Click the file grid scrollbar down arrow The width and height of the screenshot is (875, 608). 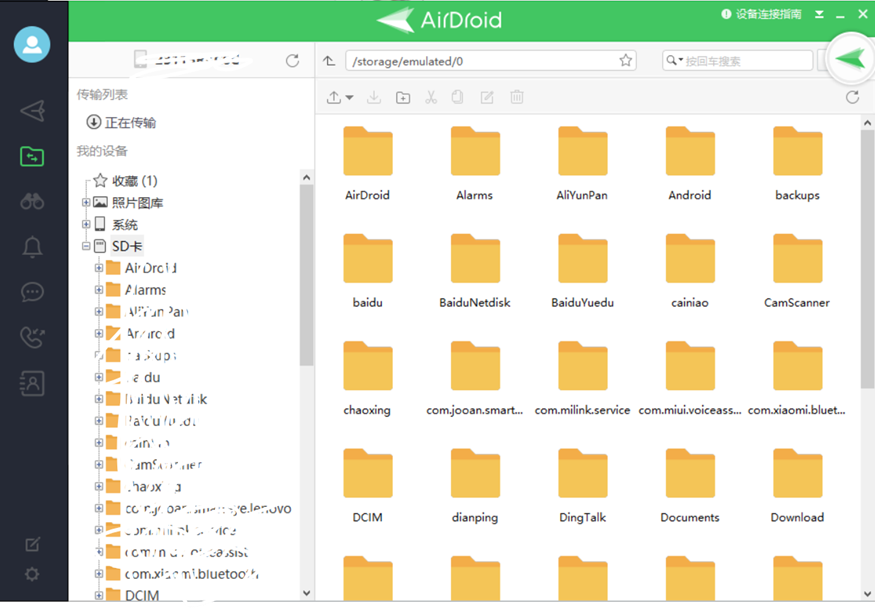[867, 593]
